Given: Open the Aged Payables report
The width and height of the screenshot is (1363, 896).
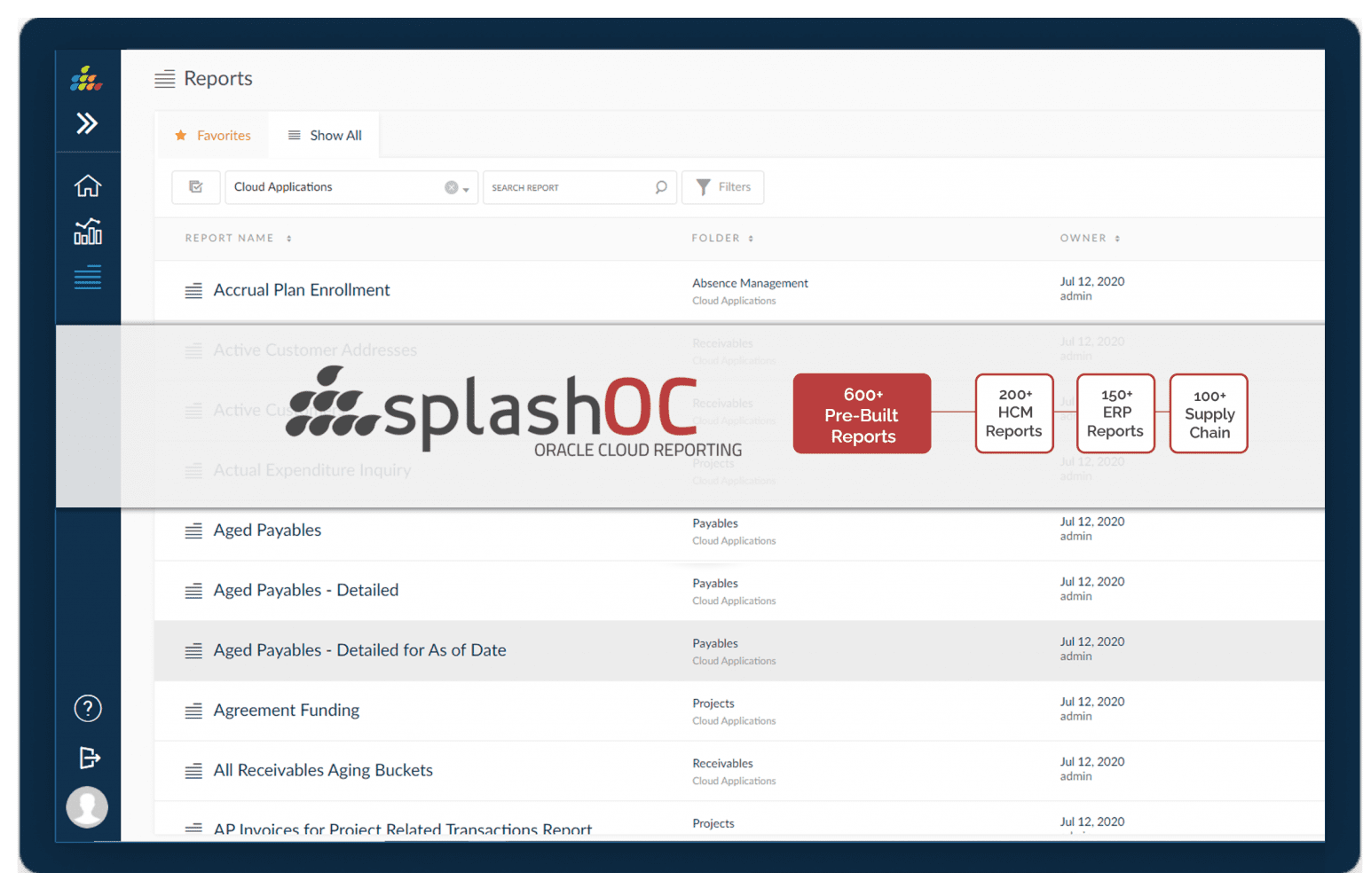Looking at the screenshot, I should coord(267,530).
